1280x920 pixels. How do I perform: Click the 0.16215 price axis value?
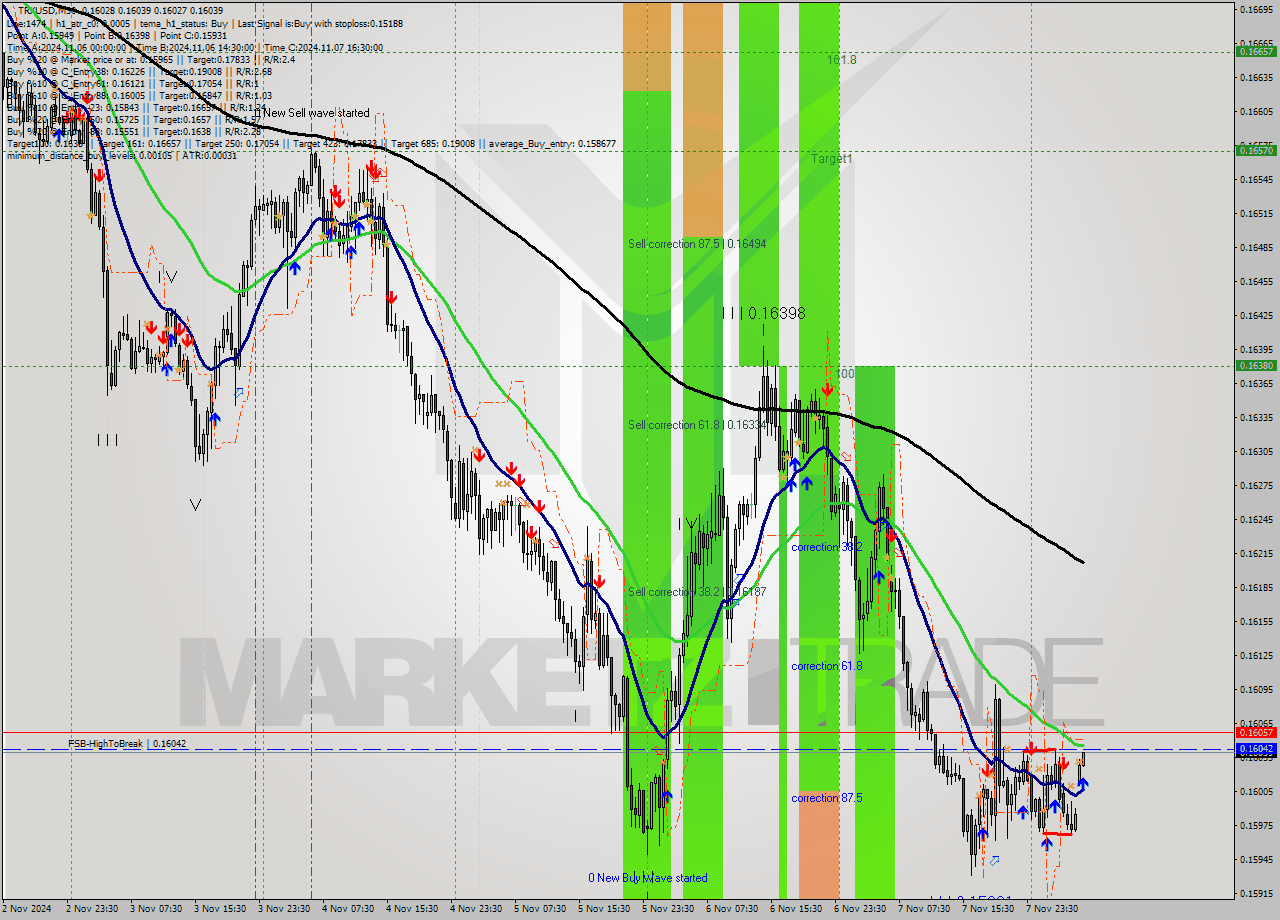[1256, 553]
